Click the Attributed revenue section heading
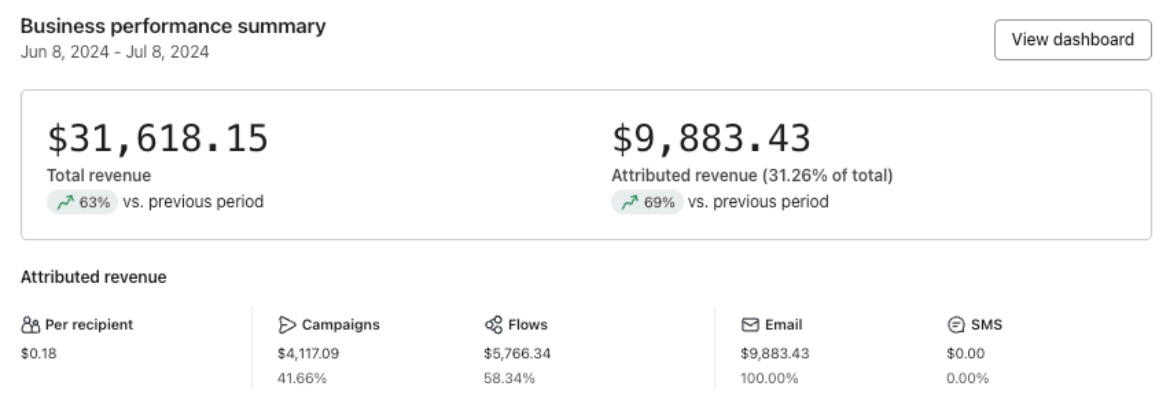 point(93,277)
